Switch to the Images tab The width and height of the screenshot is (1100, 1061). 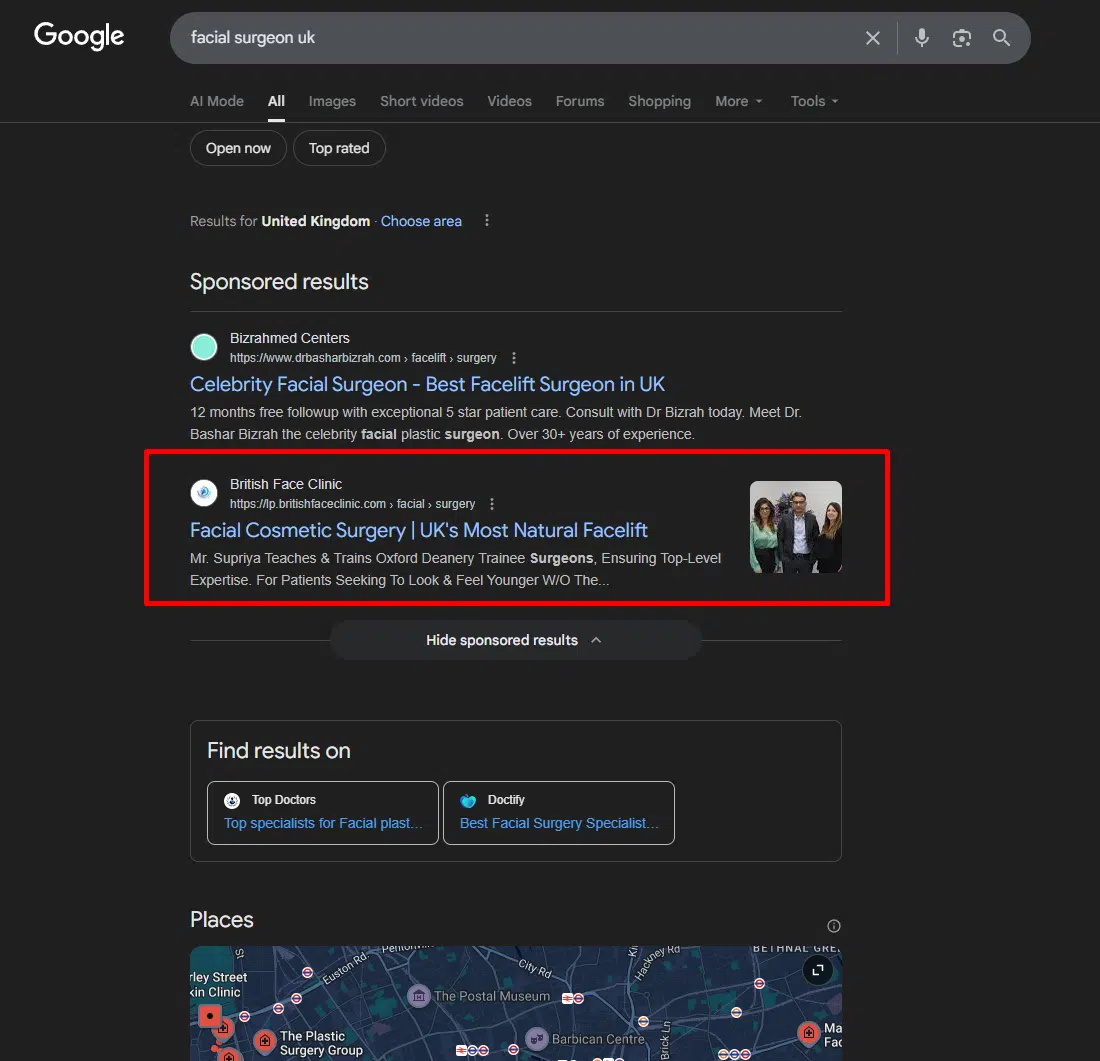coord(332,101)
